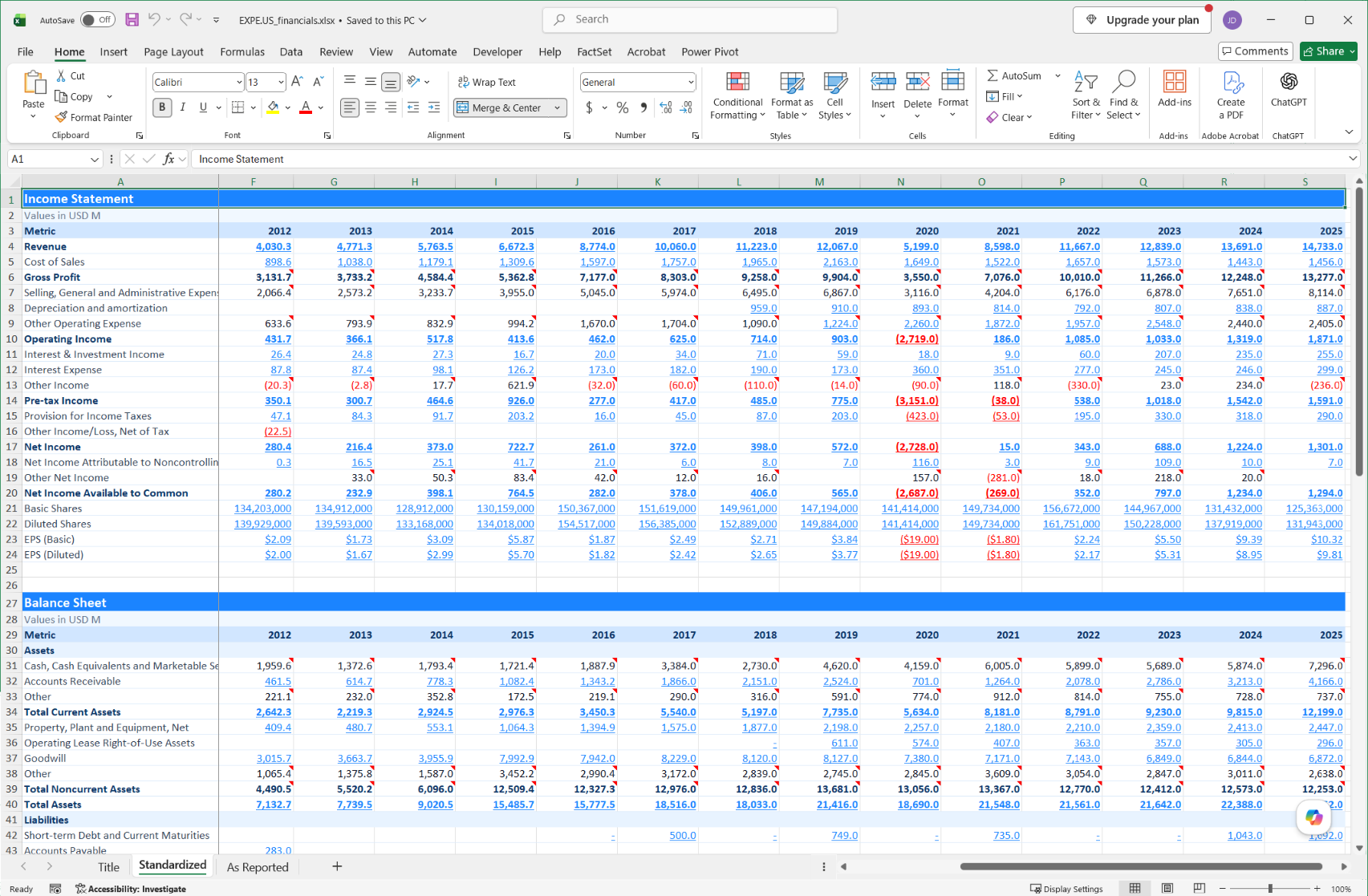Click Accessibility: Investigate status
The width and height of the screenshot is (1368, 896).
click(x=131, y=889)
